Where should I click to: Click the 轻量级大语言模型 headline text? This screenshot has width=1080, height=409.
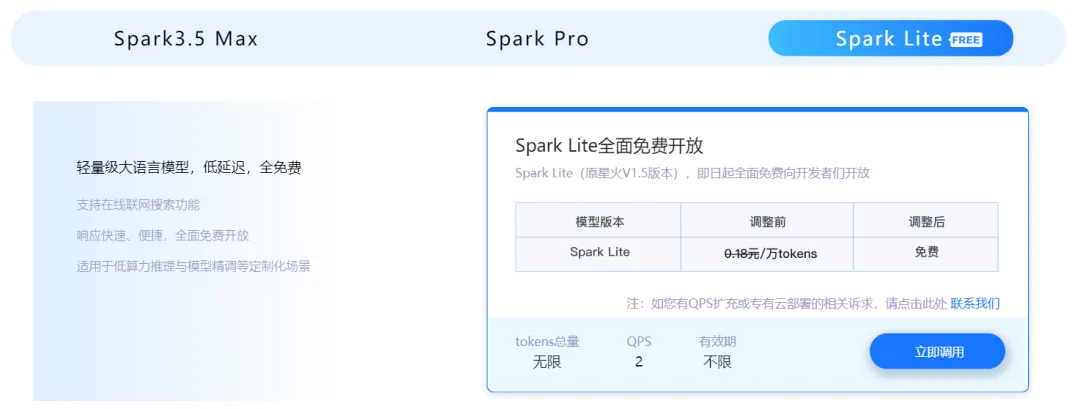click(x=189, y=168)
